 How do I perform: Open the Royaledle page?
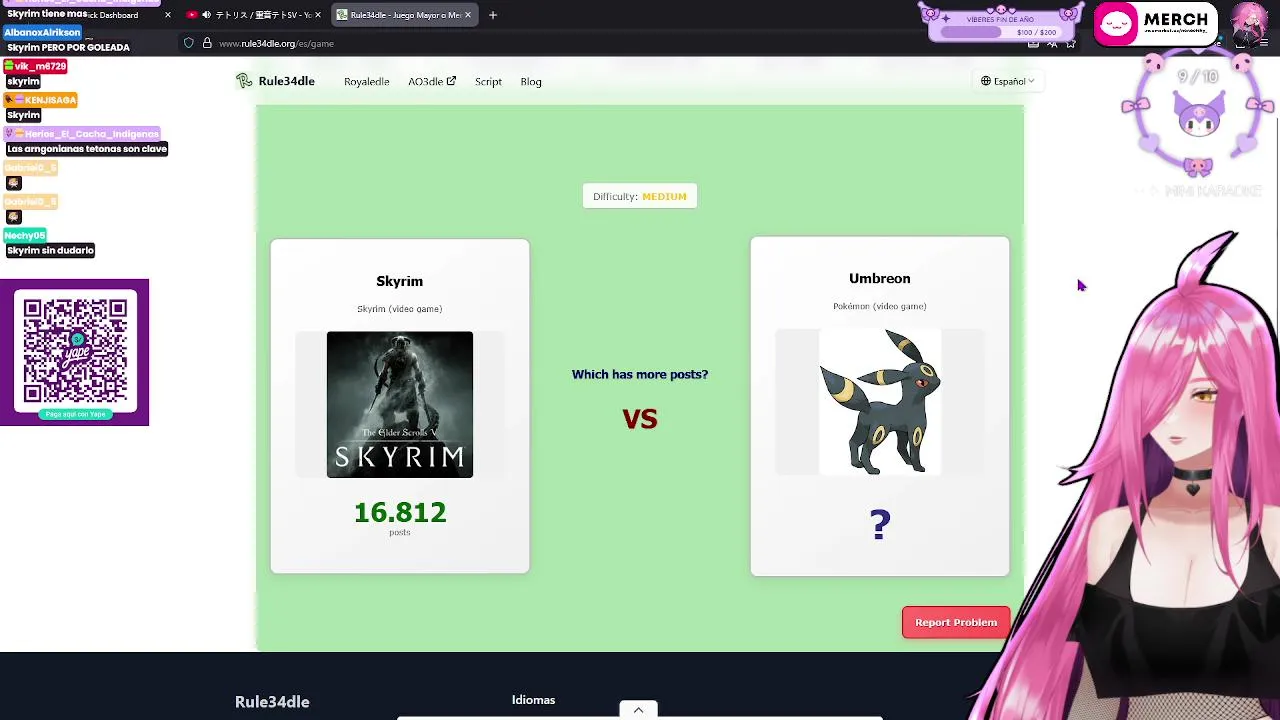pyautogui.click(x=366, y=82)
